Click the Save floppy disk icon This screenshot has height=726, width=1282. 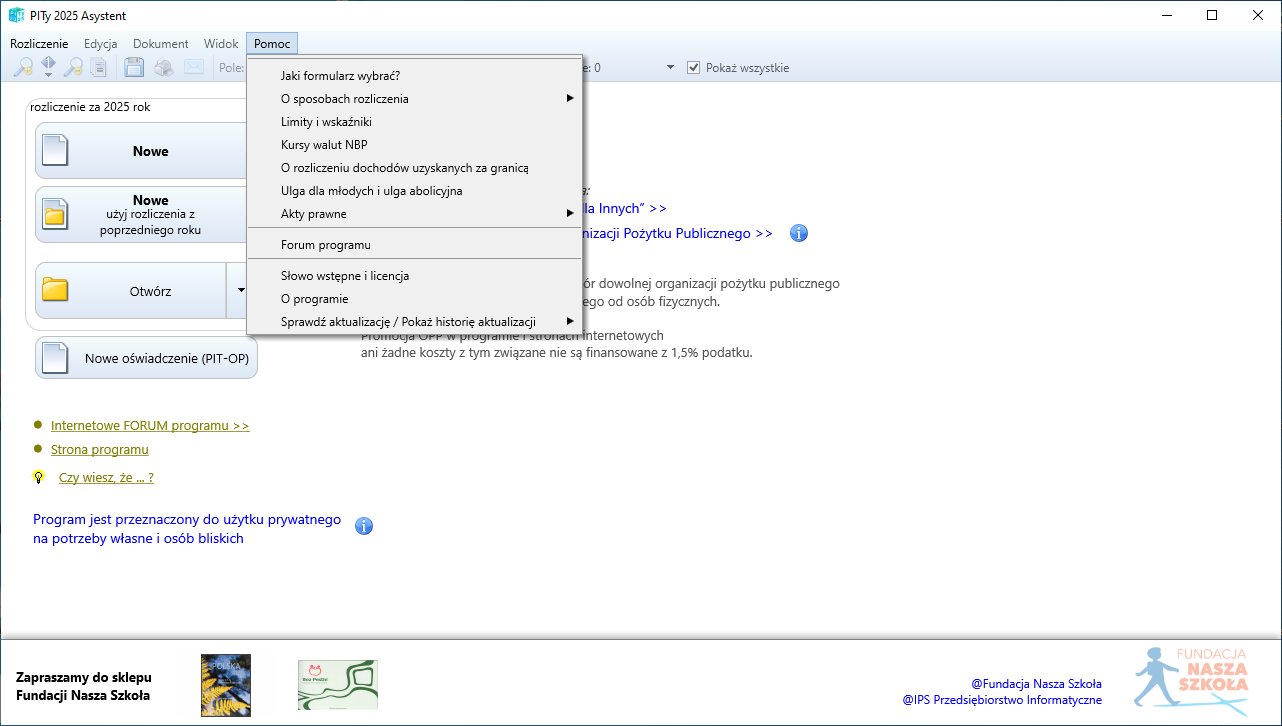click(x=134, y=68)
